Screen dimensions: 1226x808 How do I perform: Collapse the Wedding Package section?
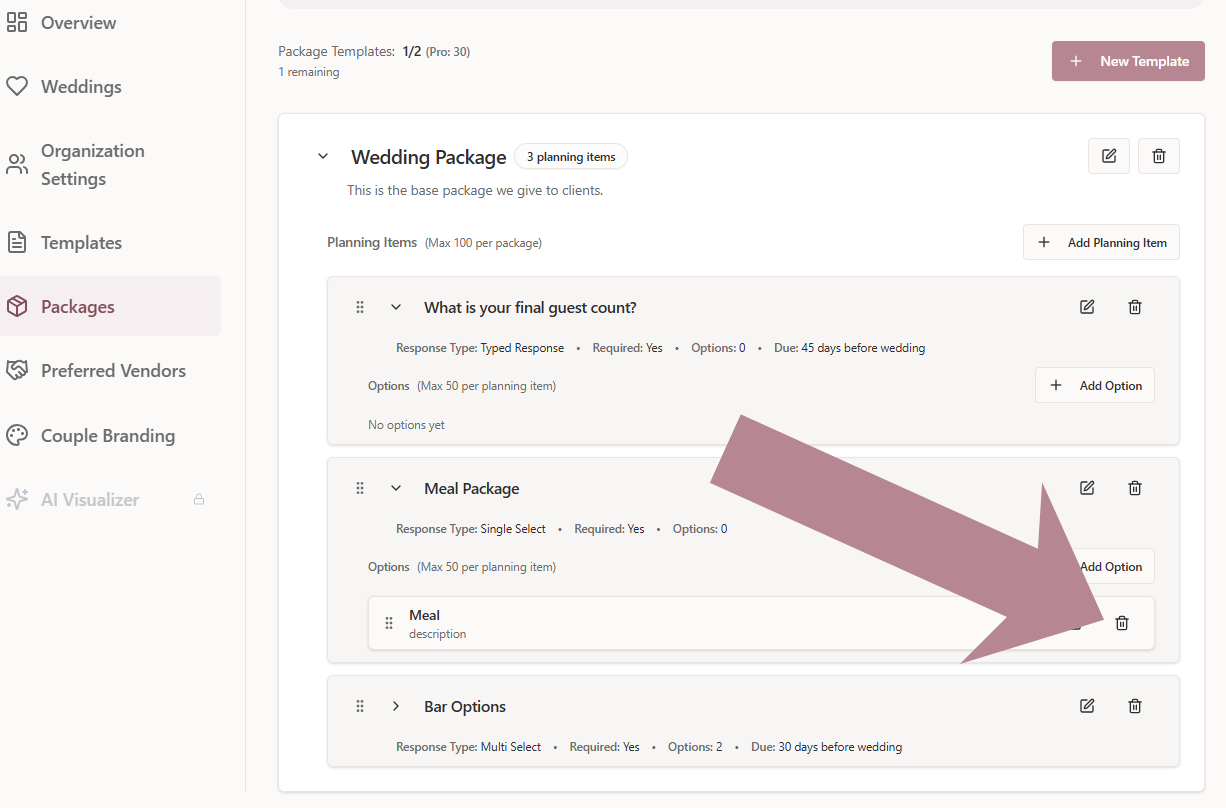coord(323,157)
